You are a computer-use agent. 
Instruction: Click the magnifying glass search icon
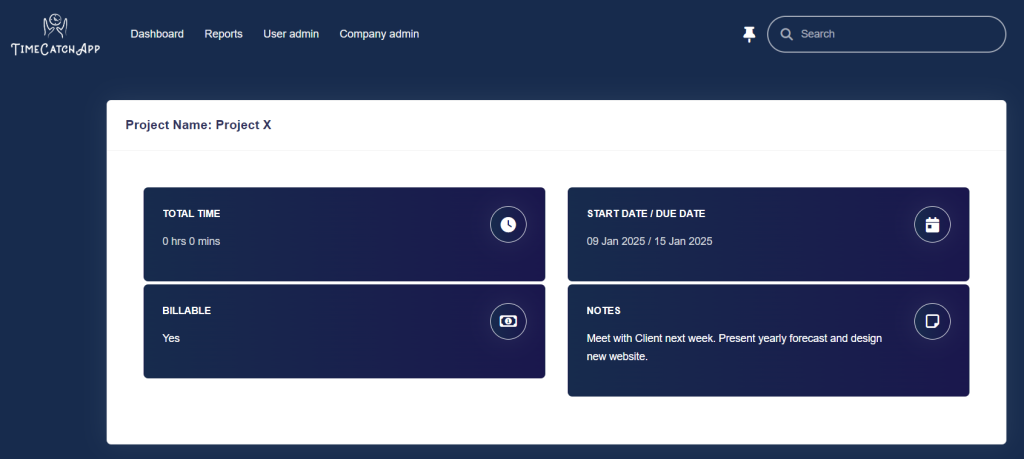pos(786,34)
